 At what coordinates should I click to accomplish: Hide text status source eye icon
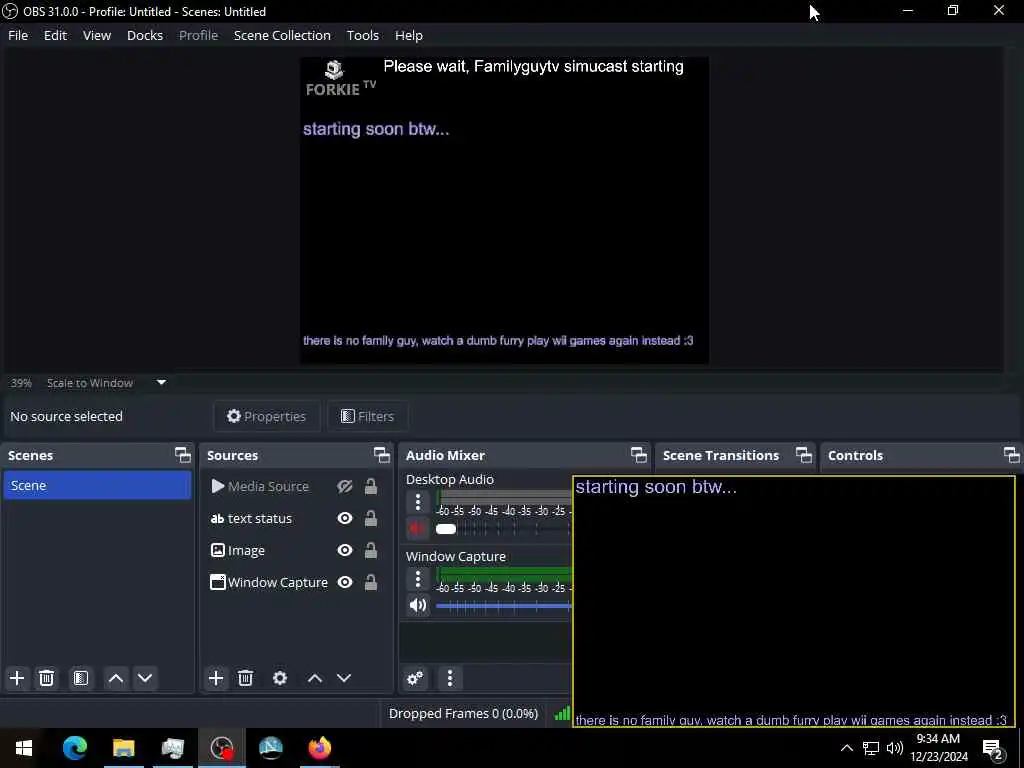pos(345,519)
